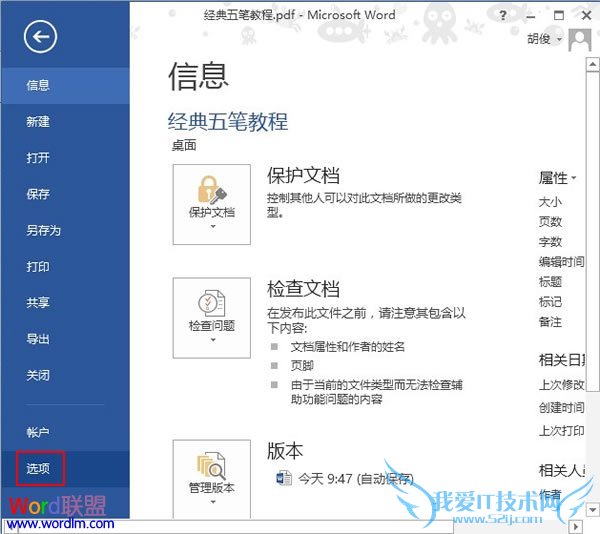Open the autosaved version Word file icon
Viewport: 600px width, 534px height.
tap(284, 478)
